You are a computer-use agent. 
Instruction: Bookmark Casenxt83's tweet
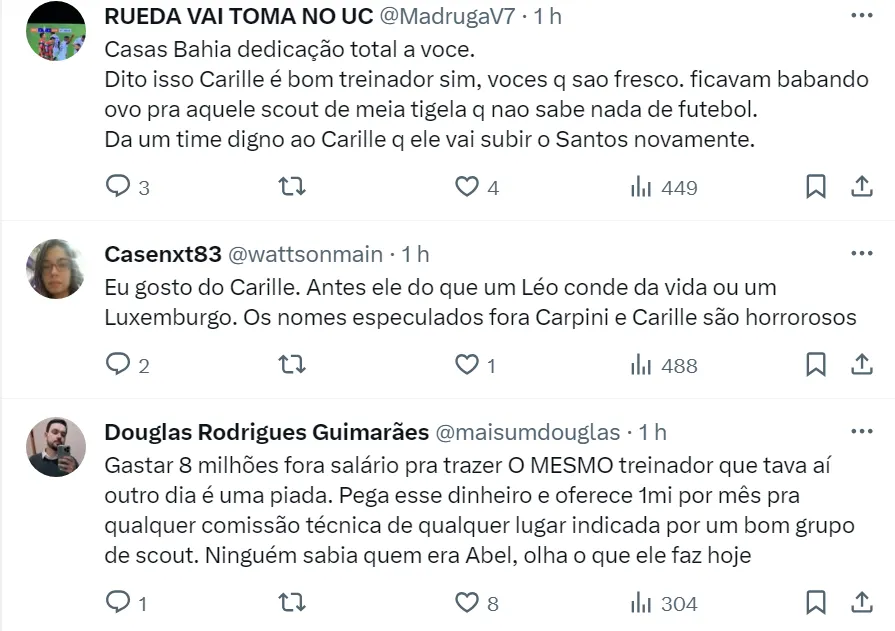point(816,365)
